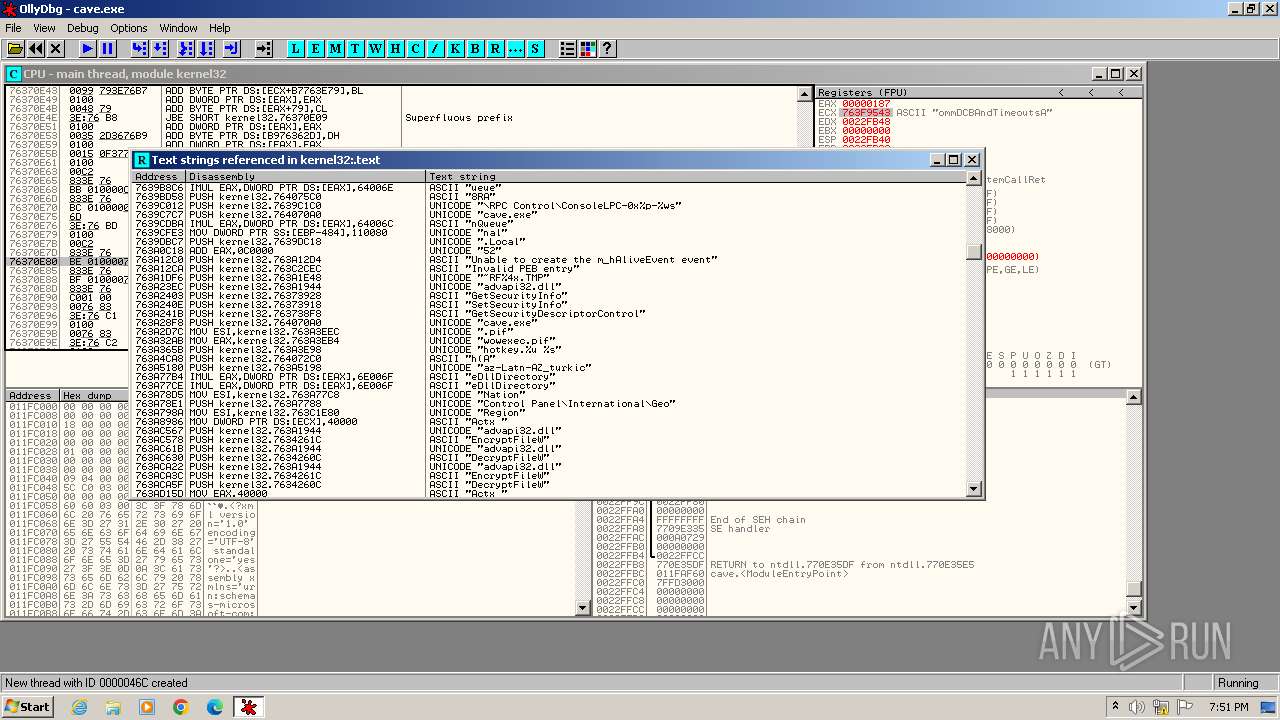Select the "\RPC Control\ConsoleLPC-0x%p-%ws" row
Viewport: 1280px width, 720px height.
pyautogui.click(x=549, y=205)
